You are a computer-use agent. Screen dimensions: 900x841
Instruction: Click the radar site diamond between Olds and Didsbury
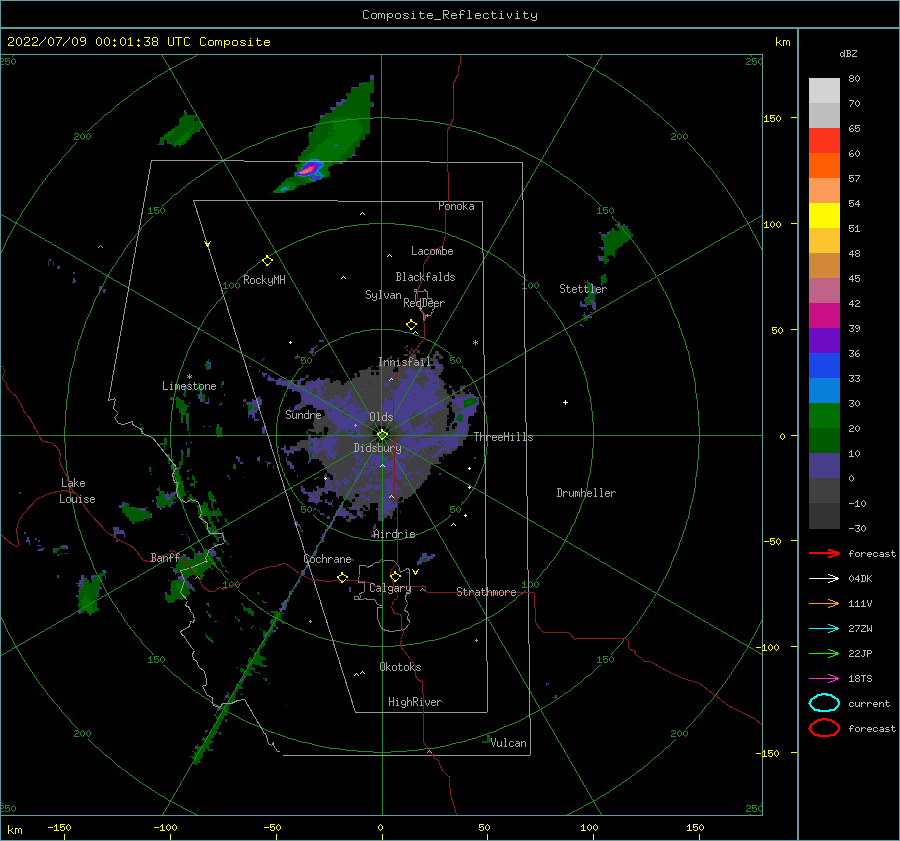382,435
